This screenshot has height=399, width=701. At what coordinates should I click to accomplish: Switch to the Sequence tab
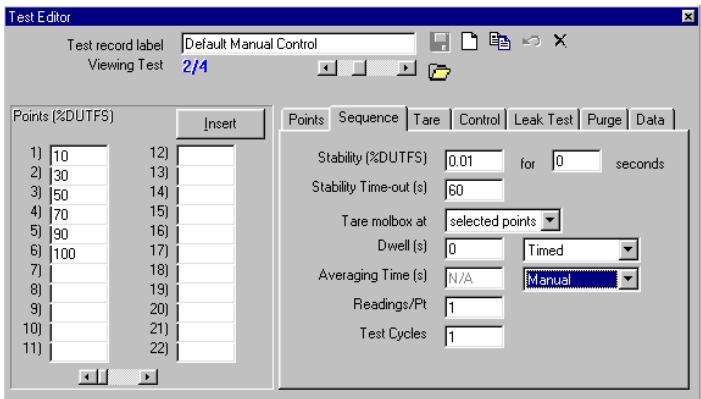[x=368, y=118]
